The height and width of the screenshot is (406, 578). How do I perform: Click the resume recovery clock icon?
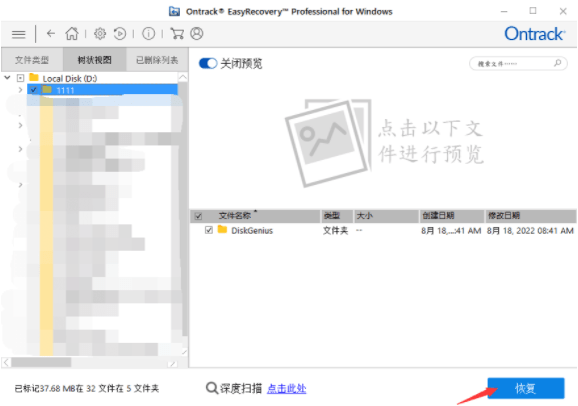click(120, 34)
